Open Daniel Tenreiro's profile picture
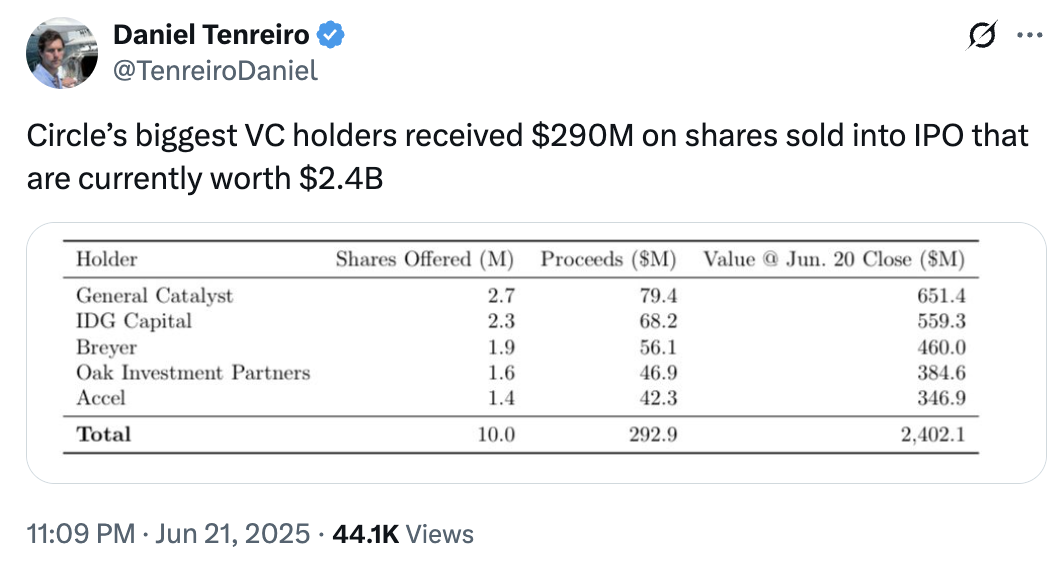Image resolution: width=1064 pixels, height=570 pixels. 62,53
